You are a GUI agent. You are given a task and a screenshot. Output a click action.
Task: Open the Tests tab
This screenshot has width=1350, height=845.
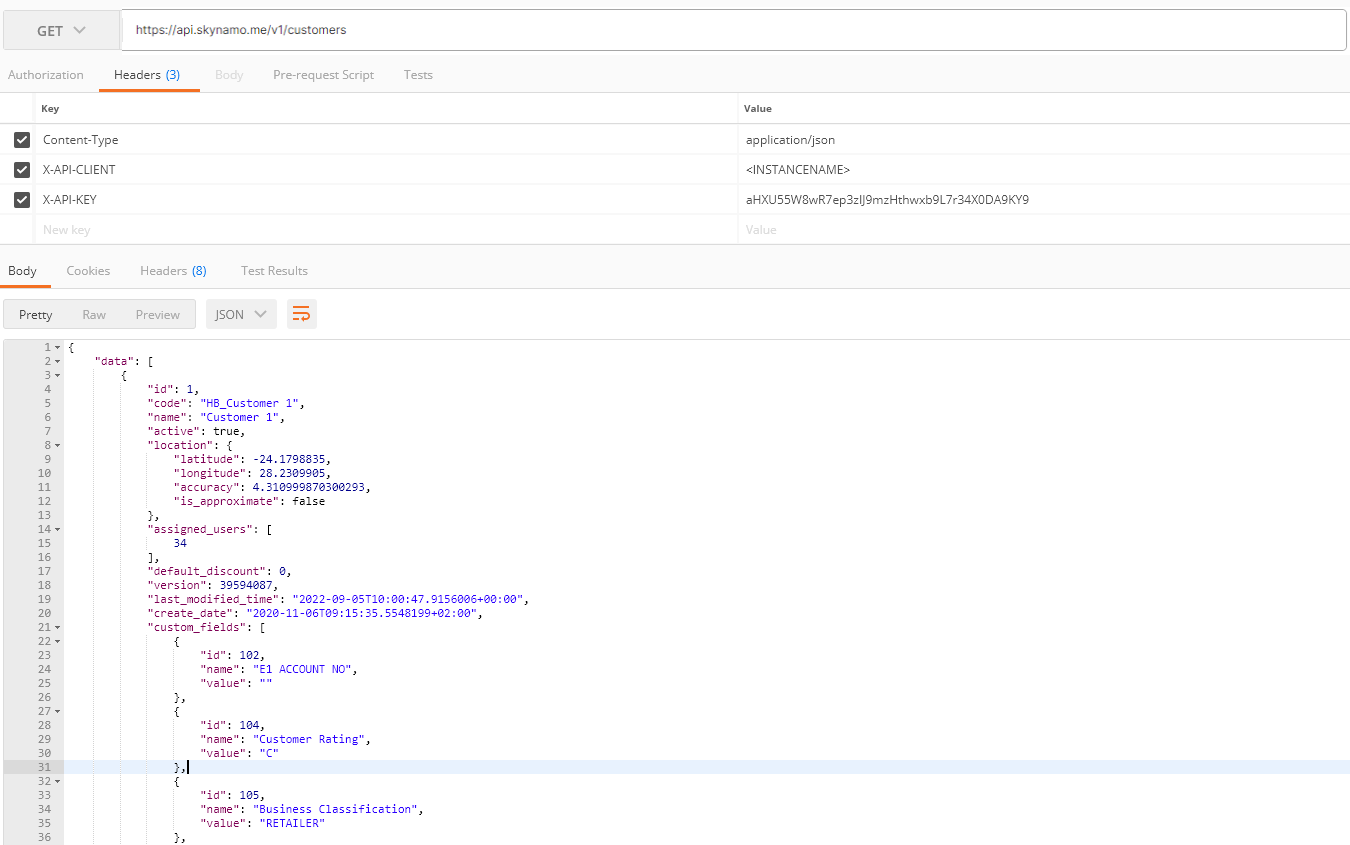(418, 75)
